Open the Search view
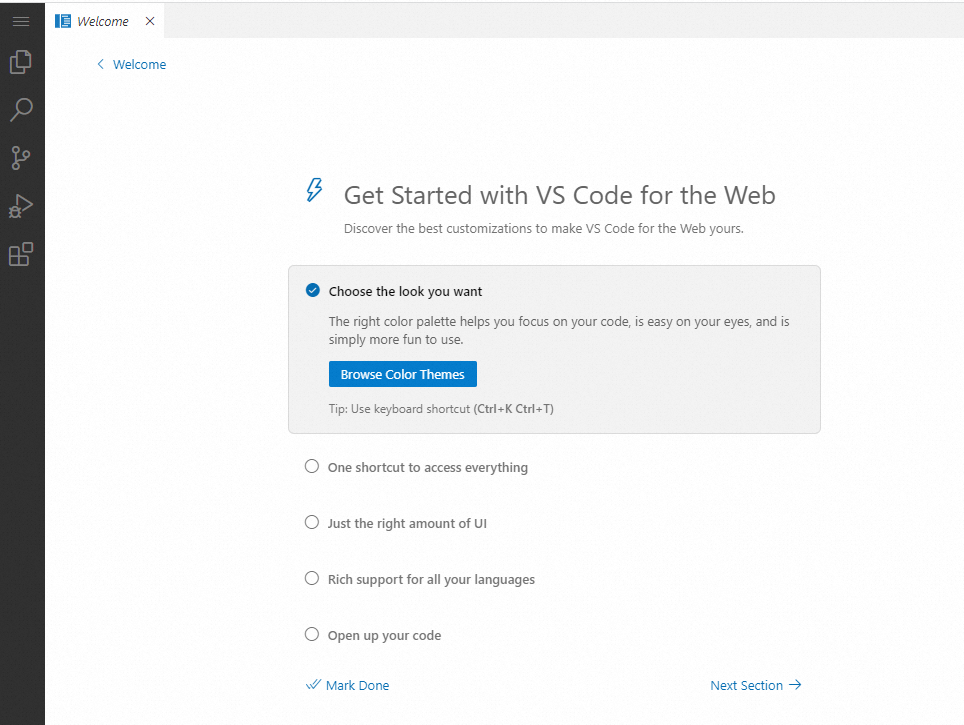 point(21,110)
